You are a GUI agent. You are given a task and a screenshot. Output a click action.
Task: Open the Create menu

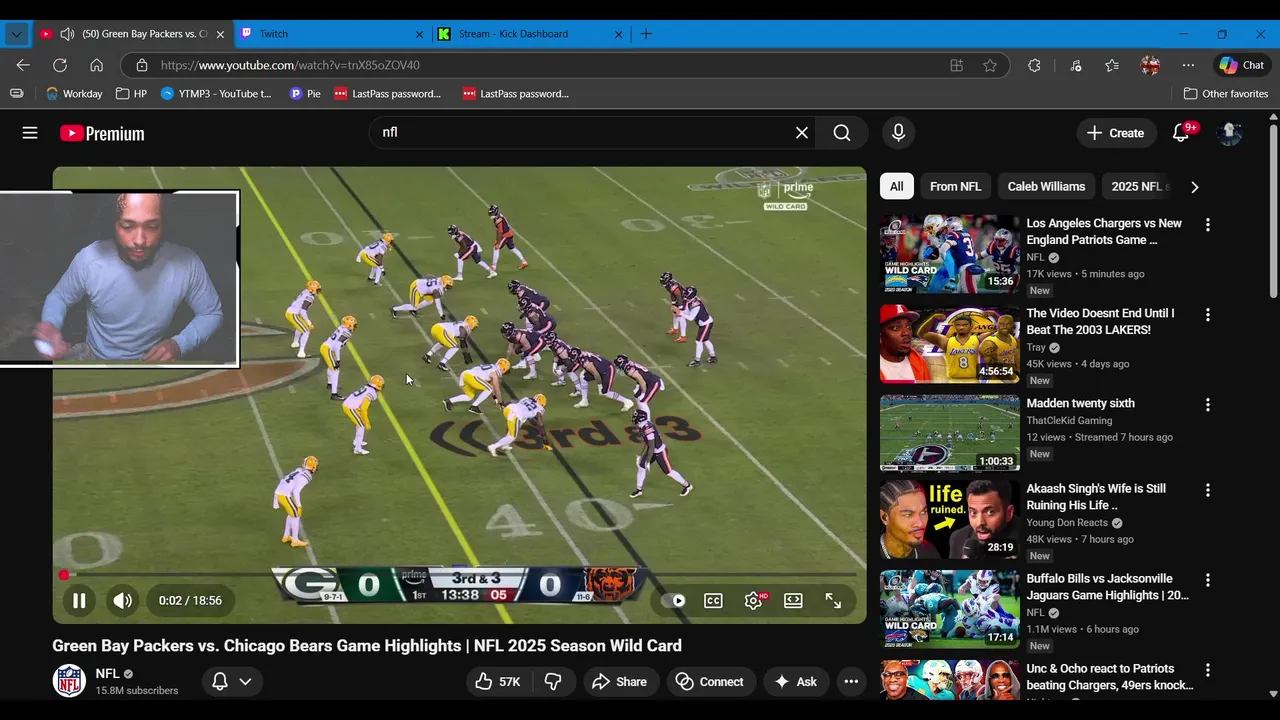(1115, 133)
